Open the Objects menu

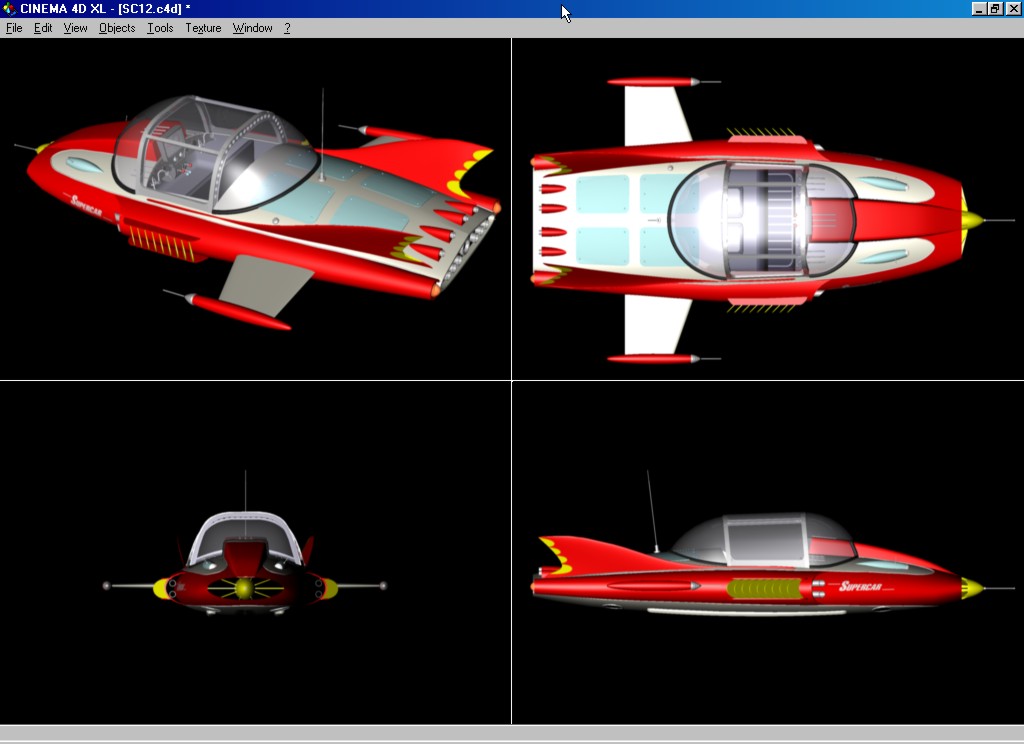(117, 28)
